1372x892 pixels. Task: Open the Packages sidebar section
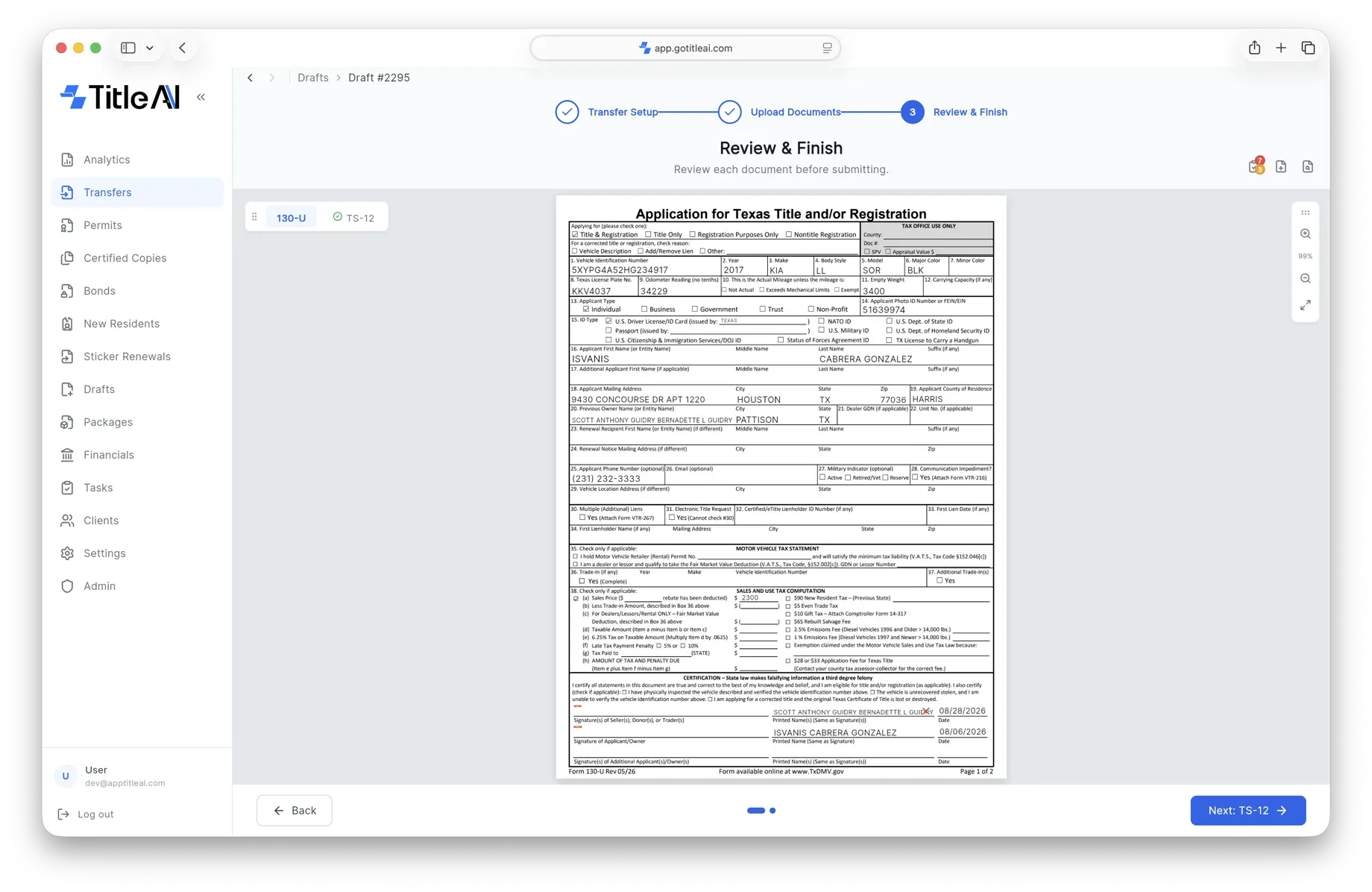coord(137,422)
